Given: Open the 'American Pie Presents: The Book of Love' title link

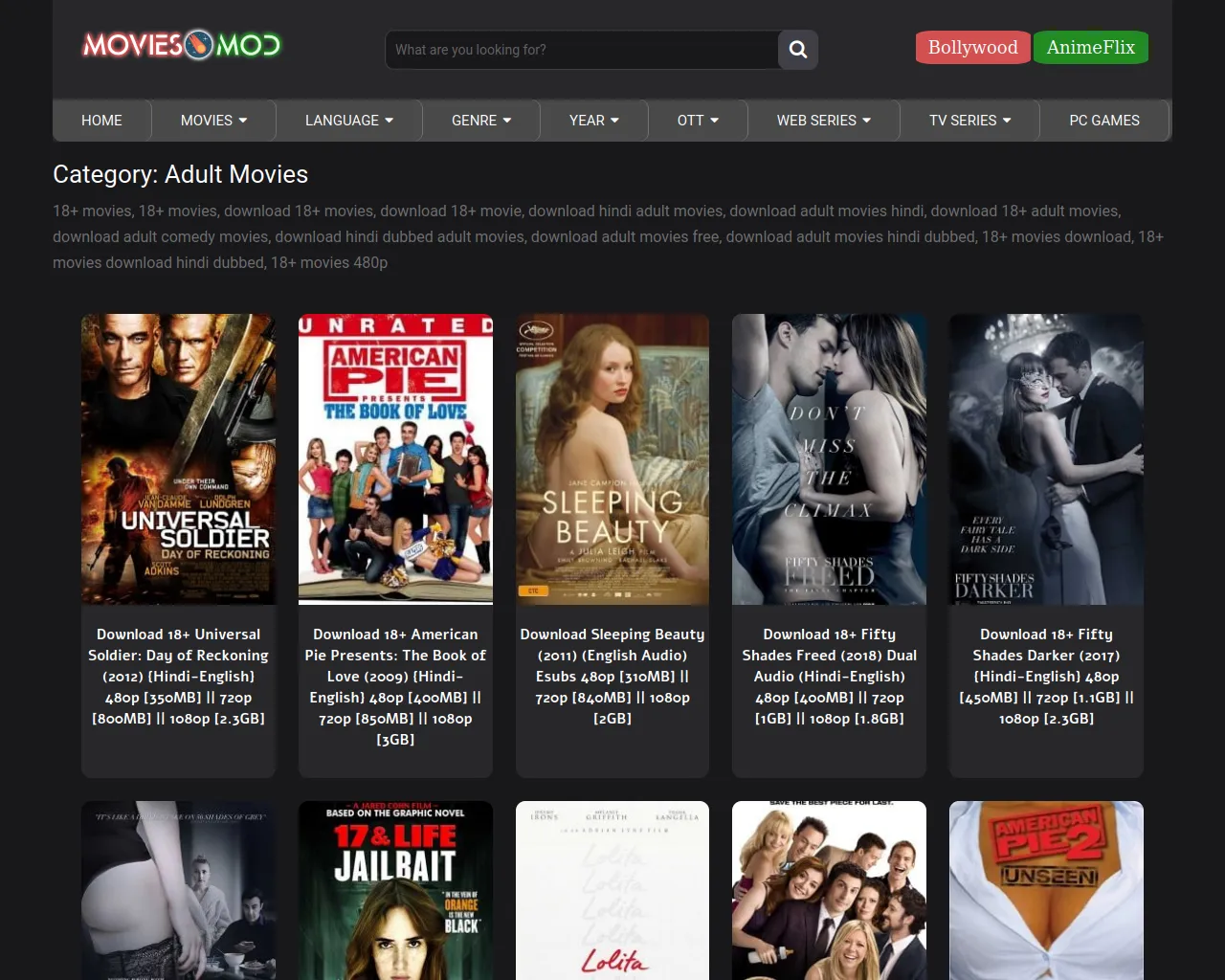Looking at the screenshot, I should click(395, 686).
